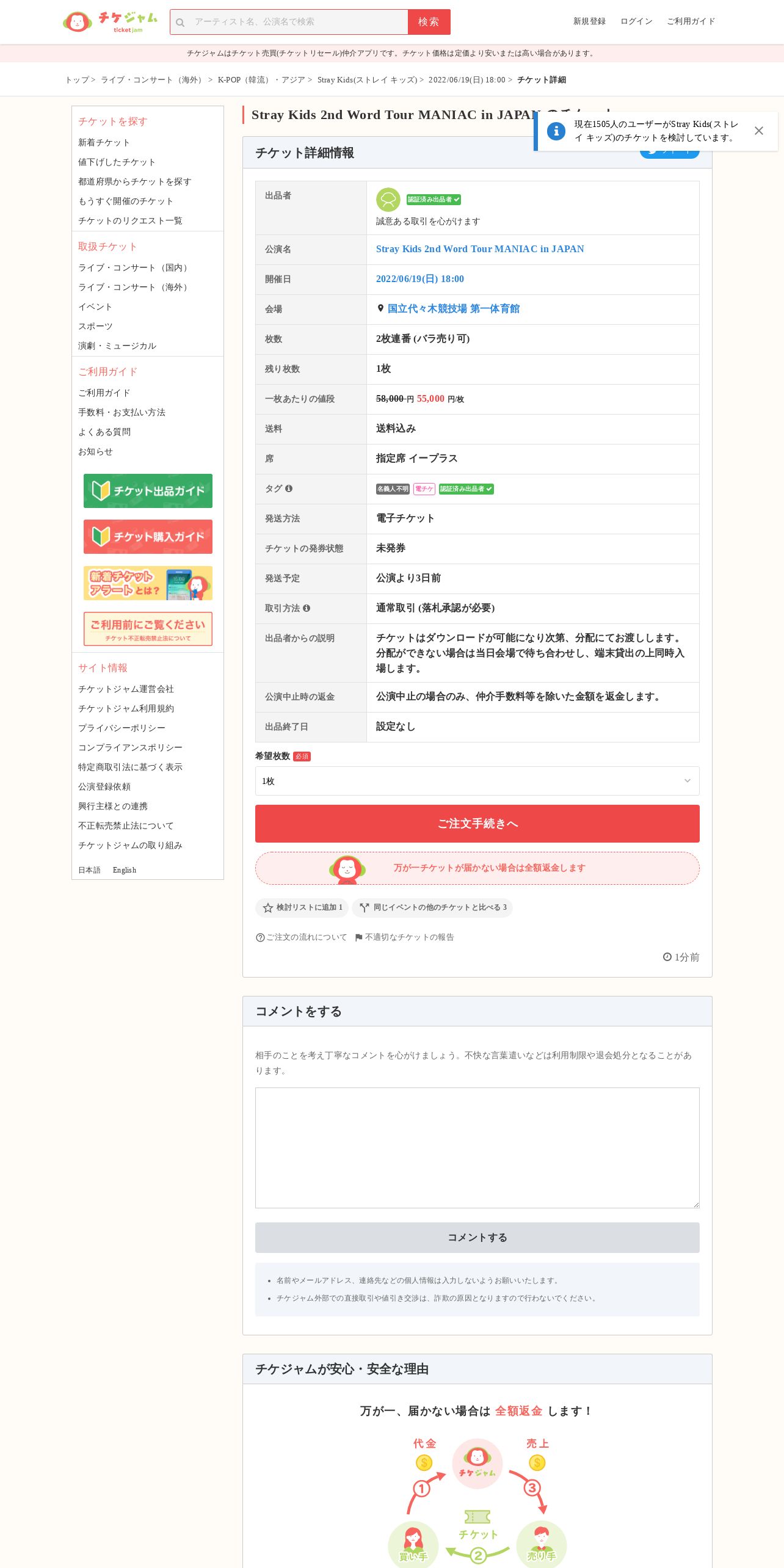The height and width of the screenshot is (1568, 784).
Task: Open もうすぐ開催のチケット in sidebar
Action: click(x=126, y=201)
